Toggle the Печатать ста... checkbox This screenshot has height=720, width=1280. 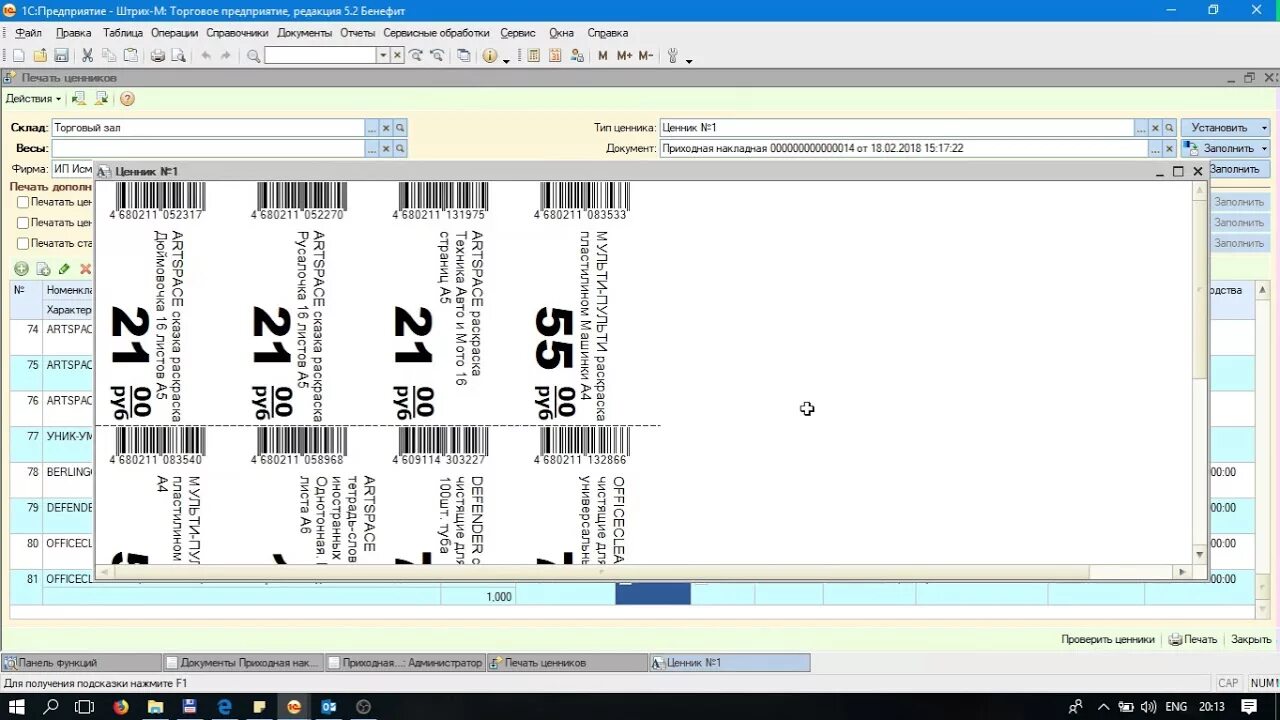click(x=23, y=243)
